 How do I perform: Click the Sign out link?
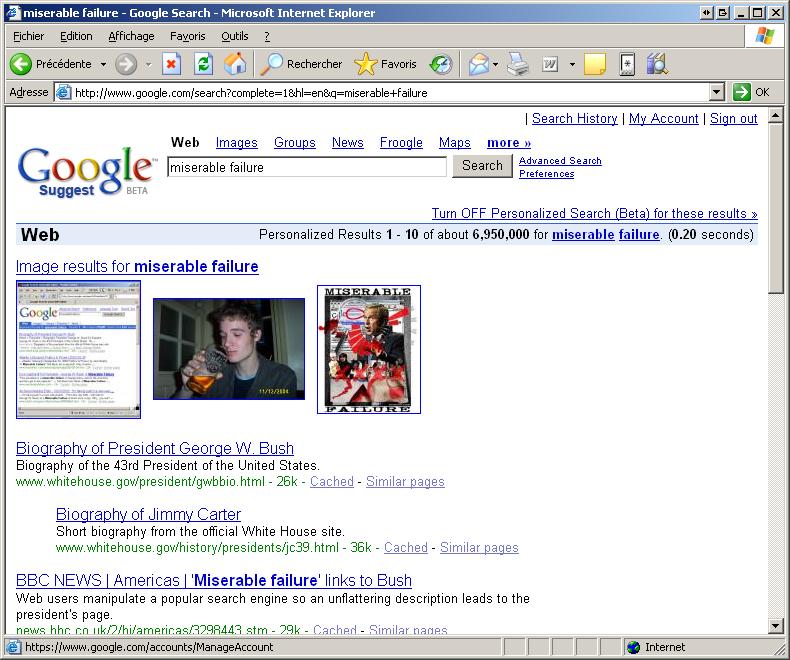[x=734, y=118]
